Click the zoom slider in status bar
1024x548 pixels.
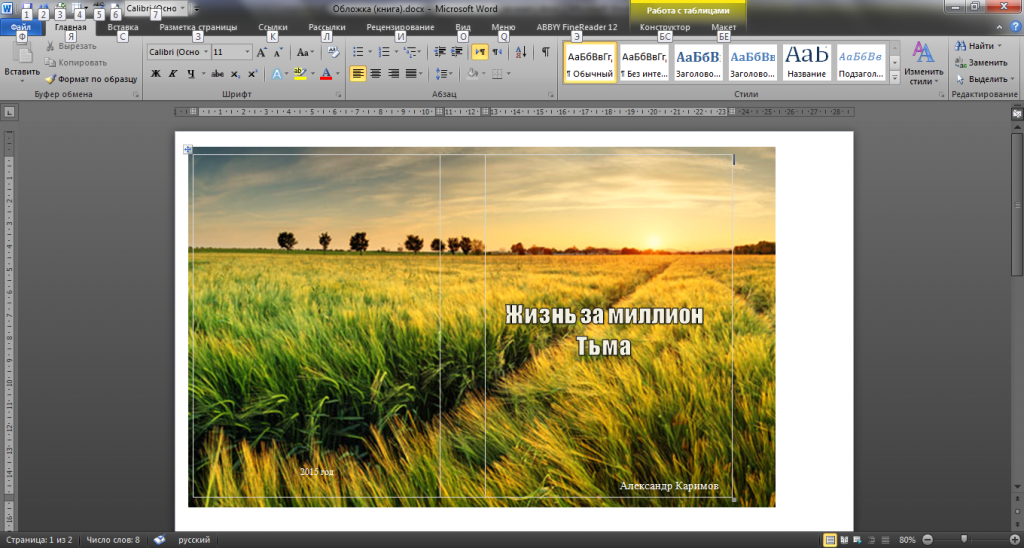[x=963, y=540]
